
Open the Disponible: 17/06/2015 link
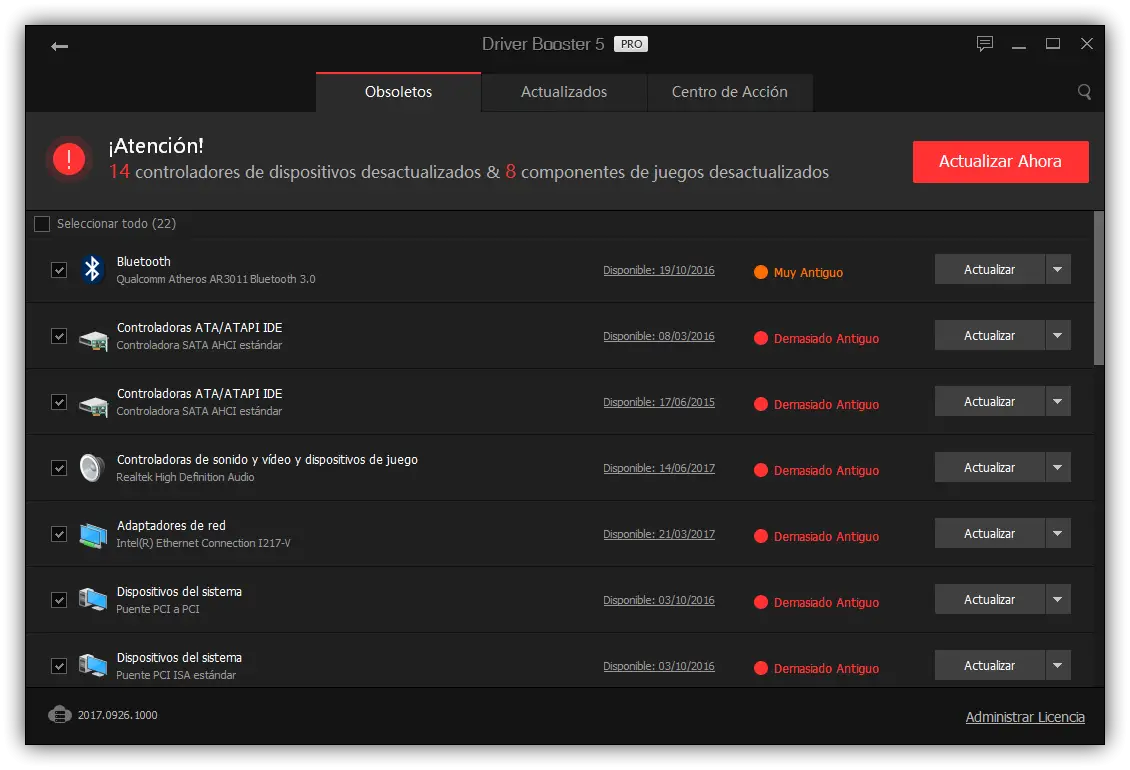point(659,402)
